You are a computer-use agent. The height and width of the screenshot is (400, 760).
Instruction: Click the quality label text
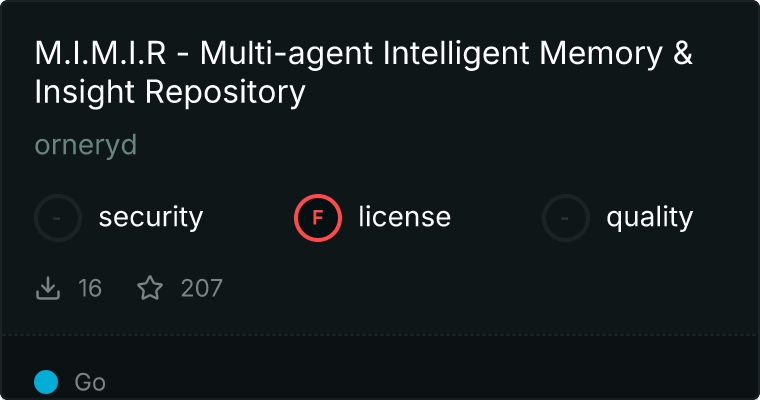649,217
